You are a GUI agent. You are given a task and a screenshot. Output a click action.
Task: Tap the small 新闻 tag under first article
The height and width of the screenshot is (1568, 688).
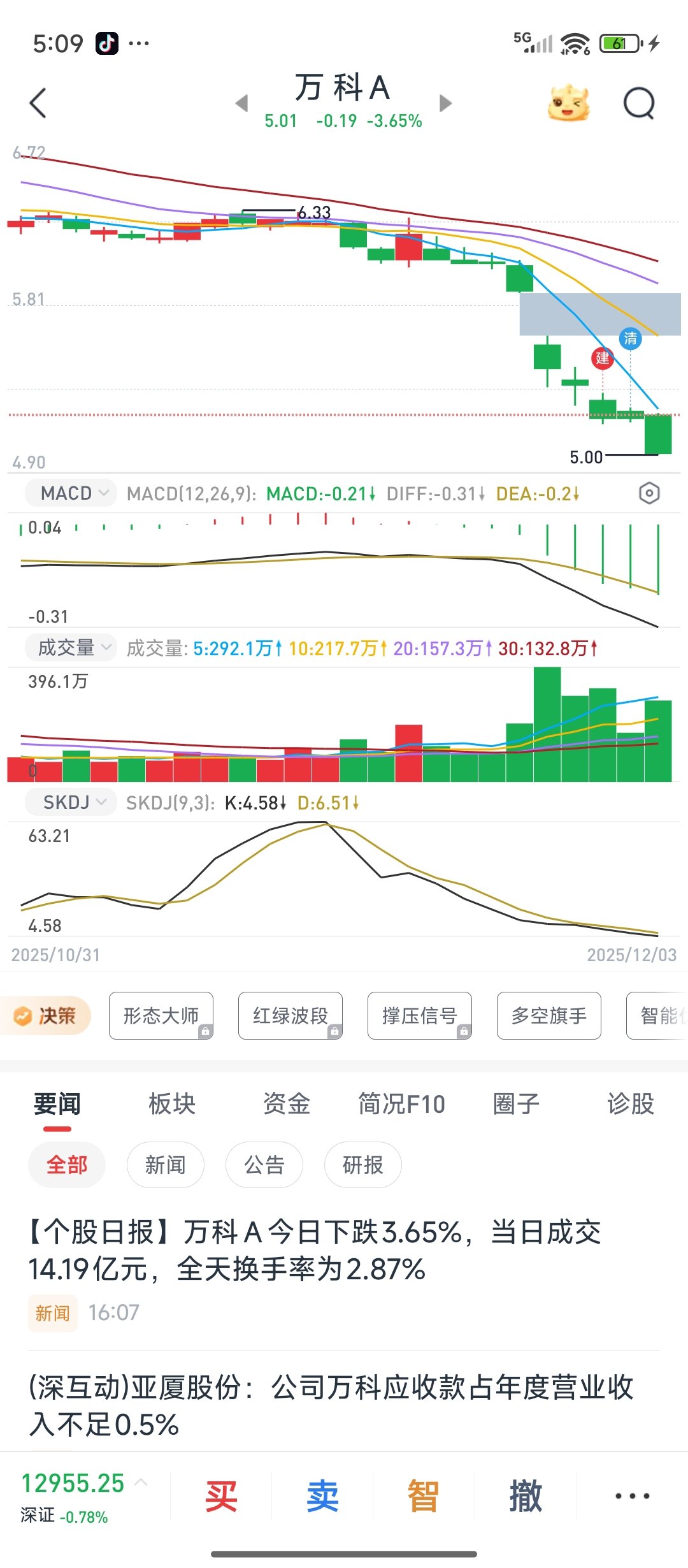click(x=52, y=1313)
